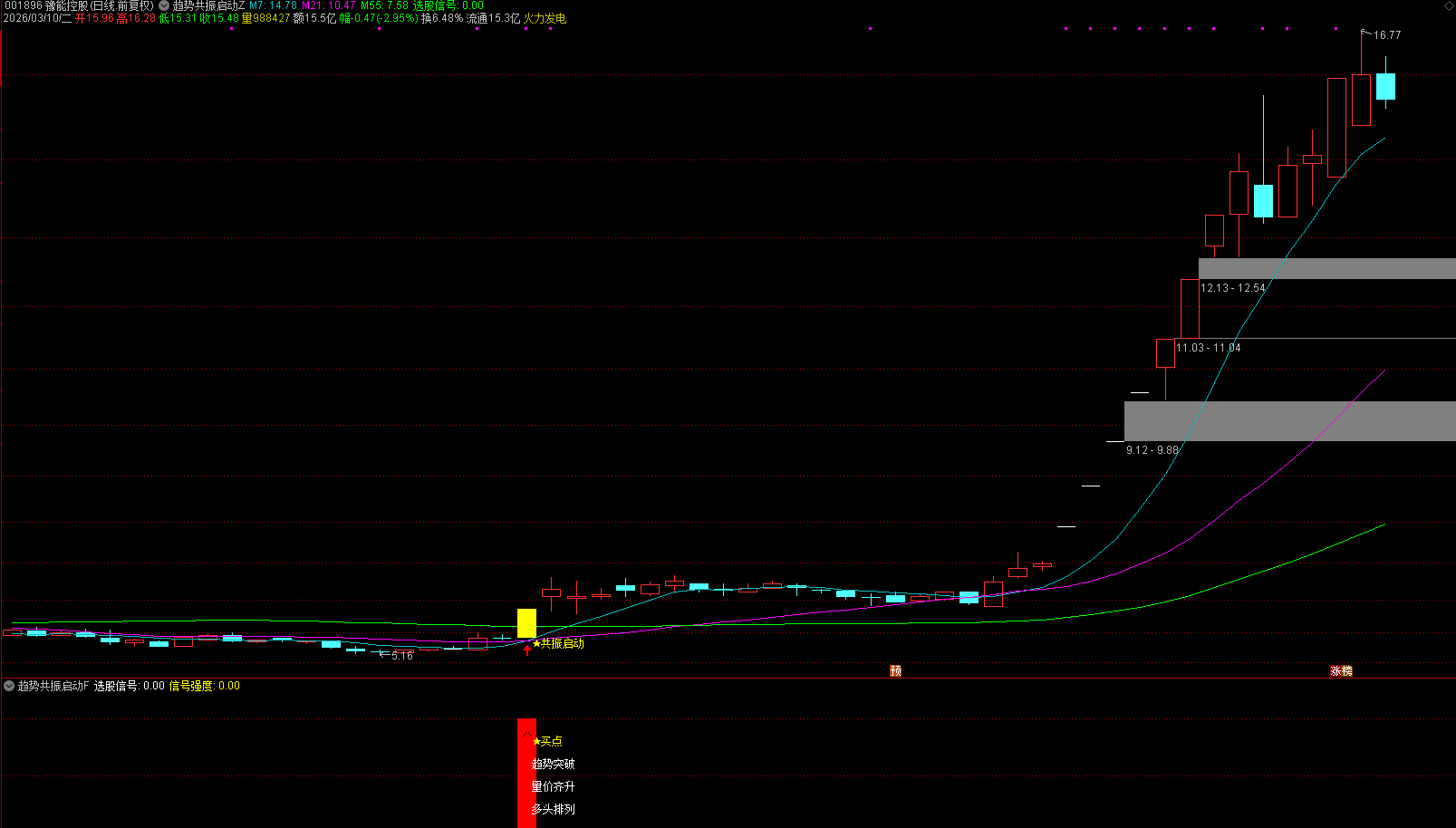This screenshot has width=1456, height=828.
Task: Click the 趋势共振启动F indicator name
Action: click(53, 686)
